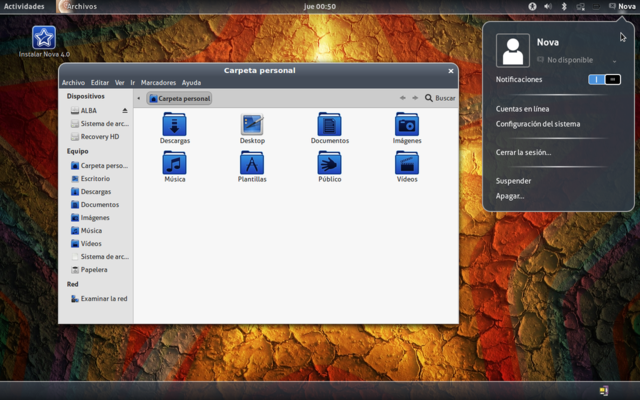Go forward with the right arrow icon
Image resolution: width=640 pixels, height=400 pixels.
click(415, 98)
